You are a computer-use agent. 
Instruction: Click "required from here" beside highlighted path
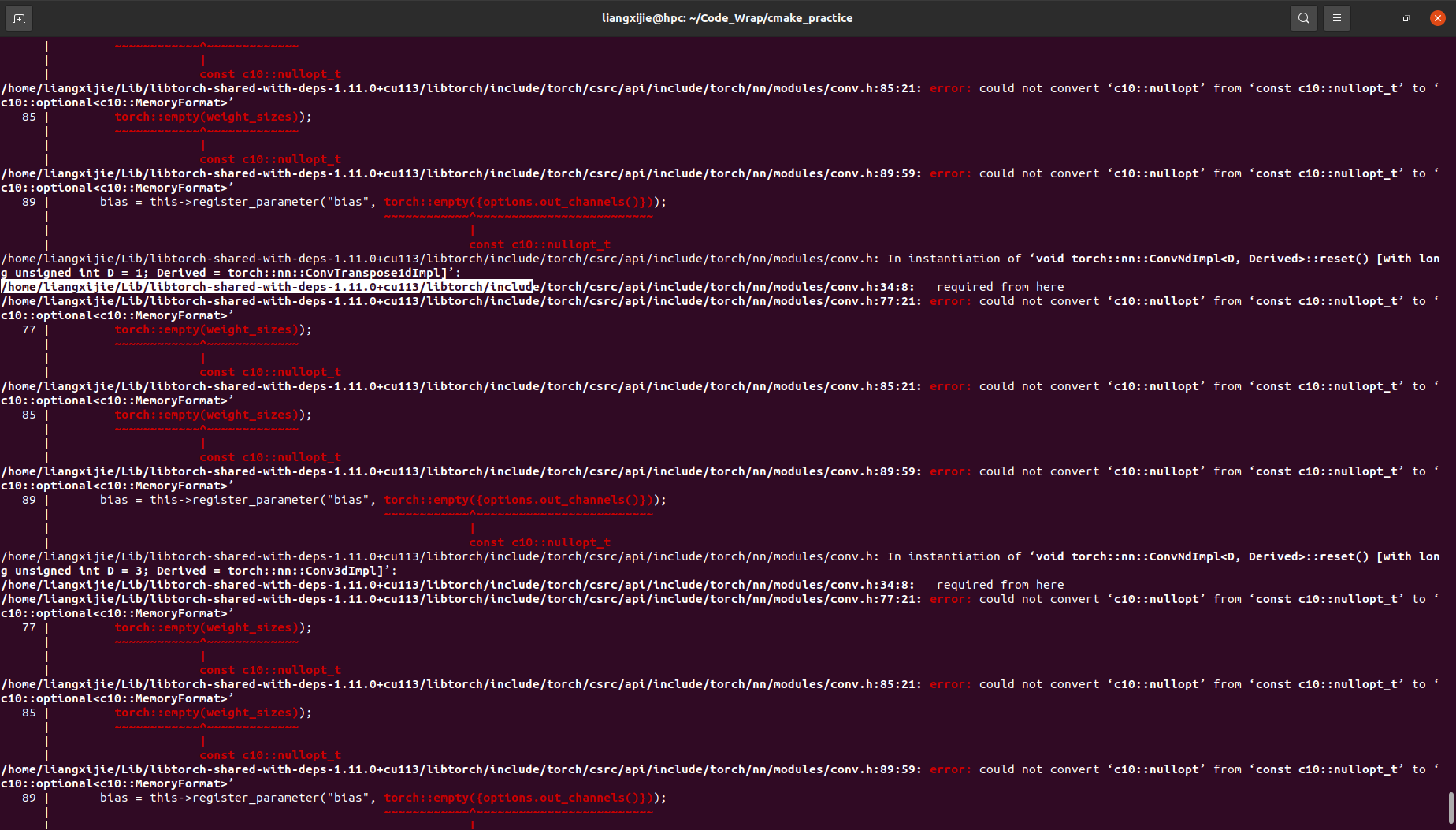click(x=1000, y=287)
